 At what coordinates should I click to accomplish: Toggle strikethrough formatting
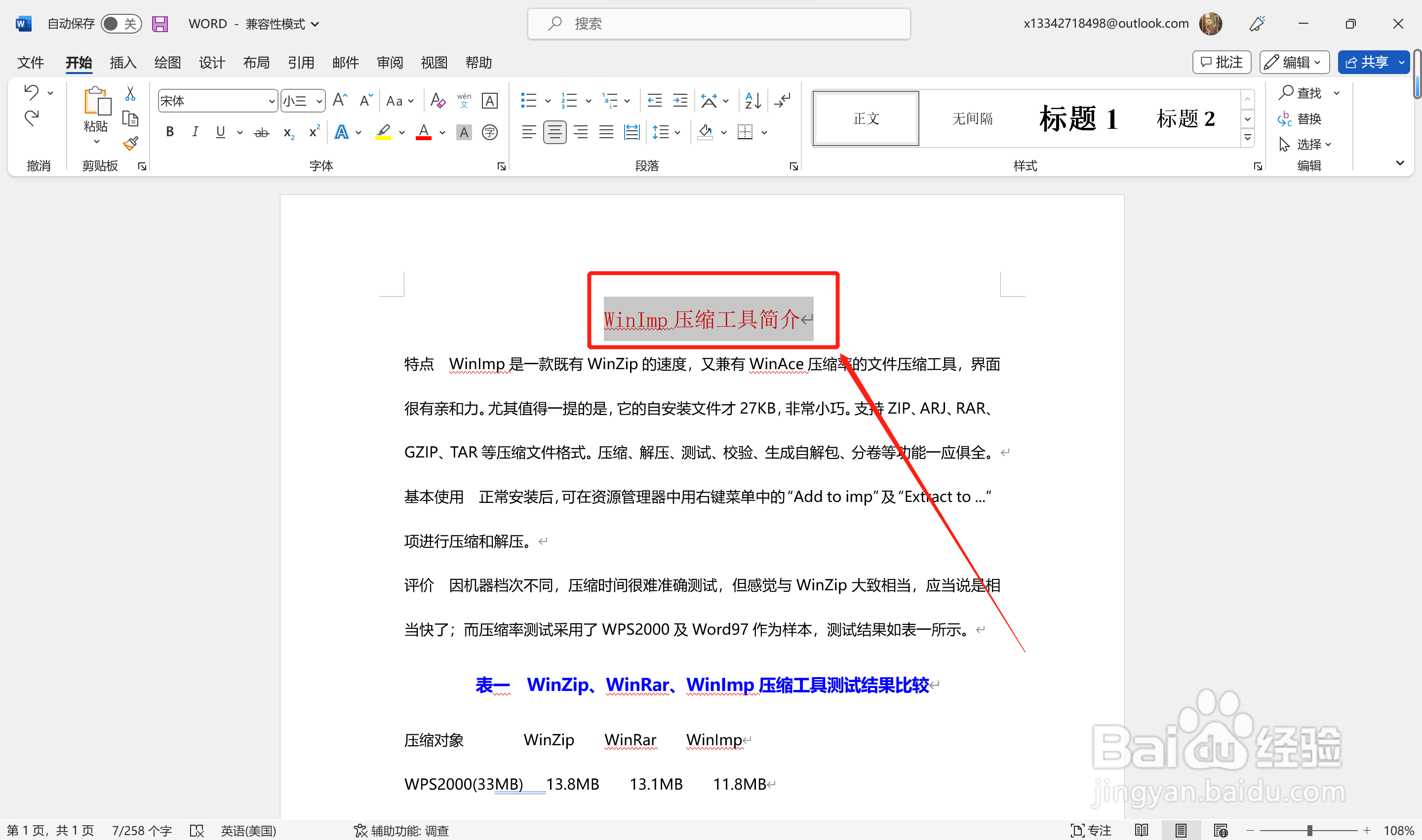pyautogui.click(x=261, y=132)
